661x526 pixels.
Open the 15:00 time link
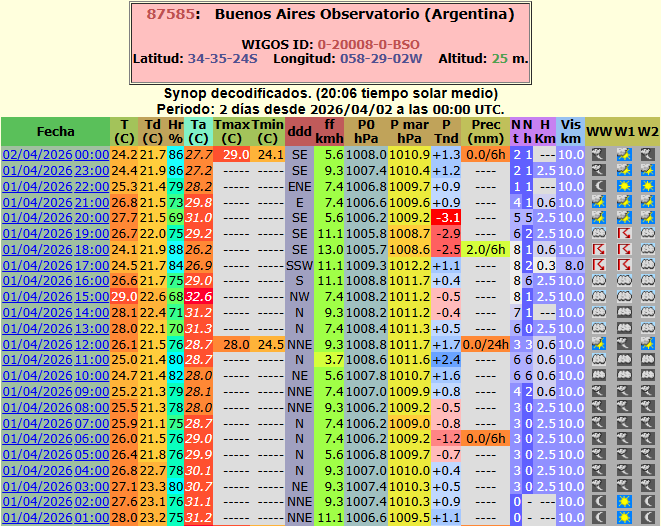point(92,297)
